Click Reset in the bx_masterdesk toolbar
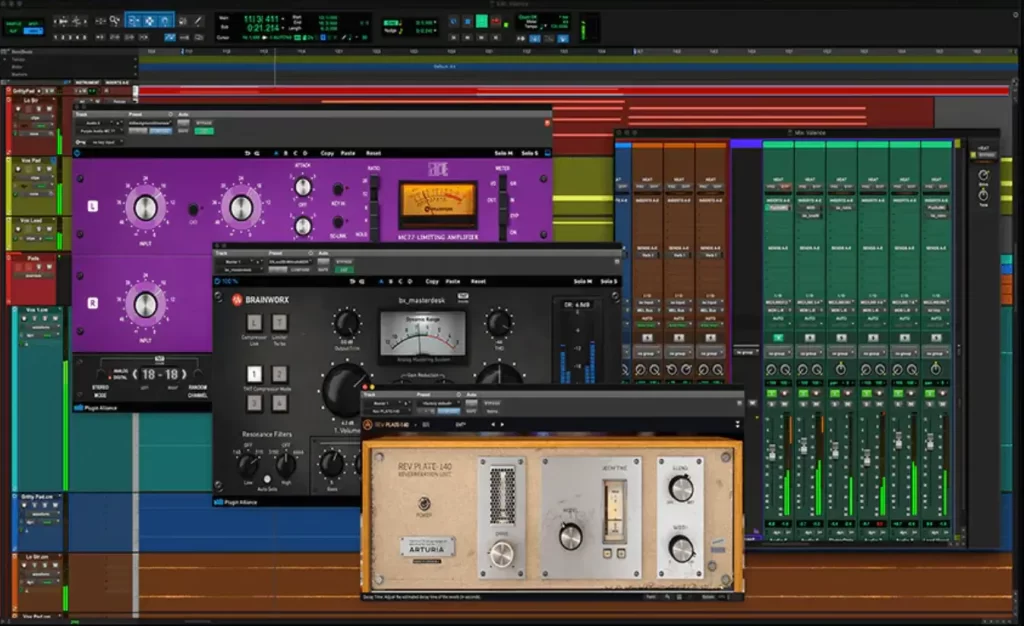 478,281
